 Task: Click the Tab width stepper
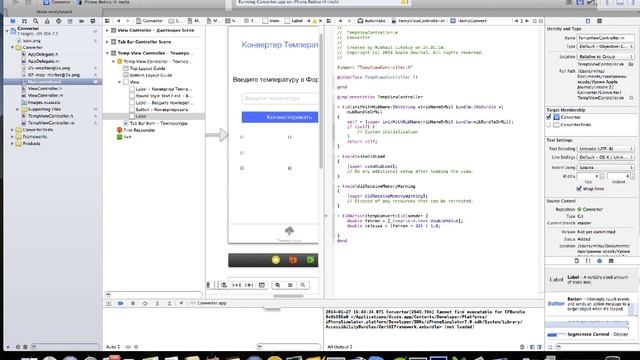click(x=602, y=176)
